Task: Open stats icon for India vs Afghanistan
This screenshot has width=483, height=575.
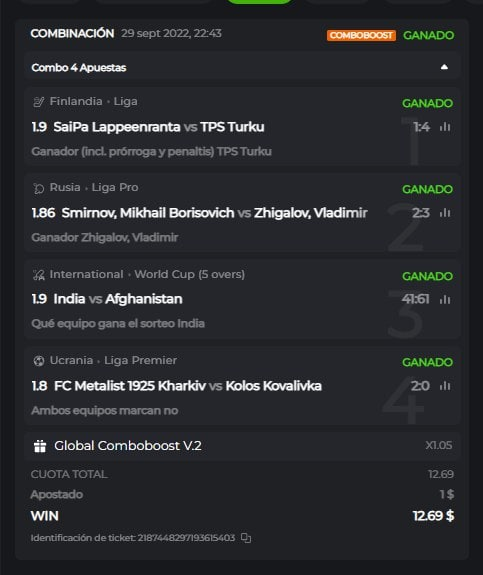Action: (x=445, y=299)
